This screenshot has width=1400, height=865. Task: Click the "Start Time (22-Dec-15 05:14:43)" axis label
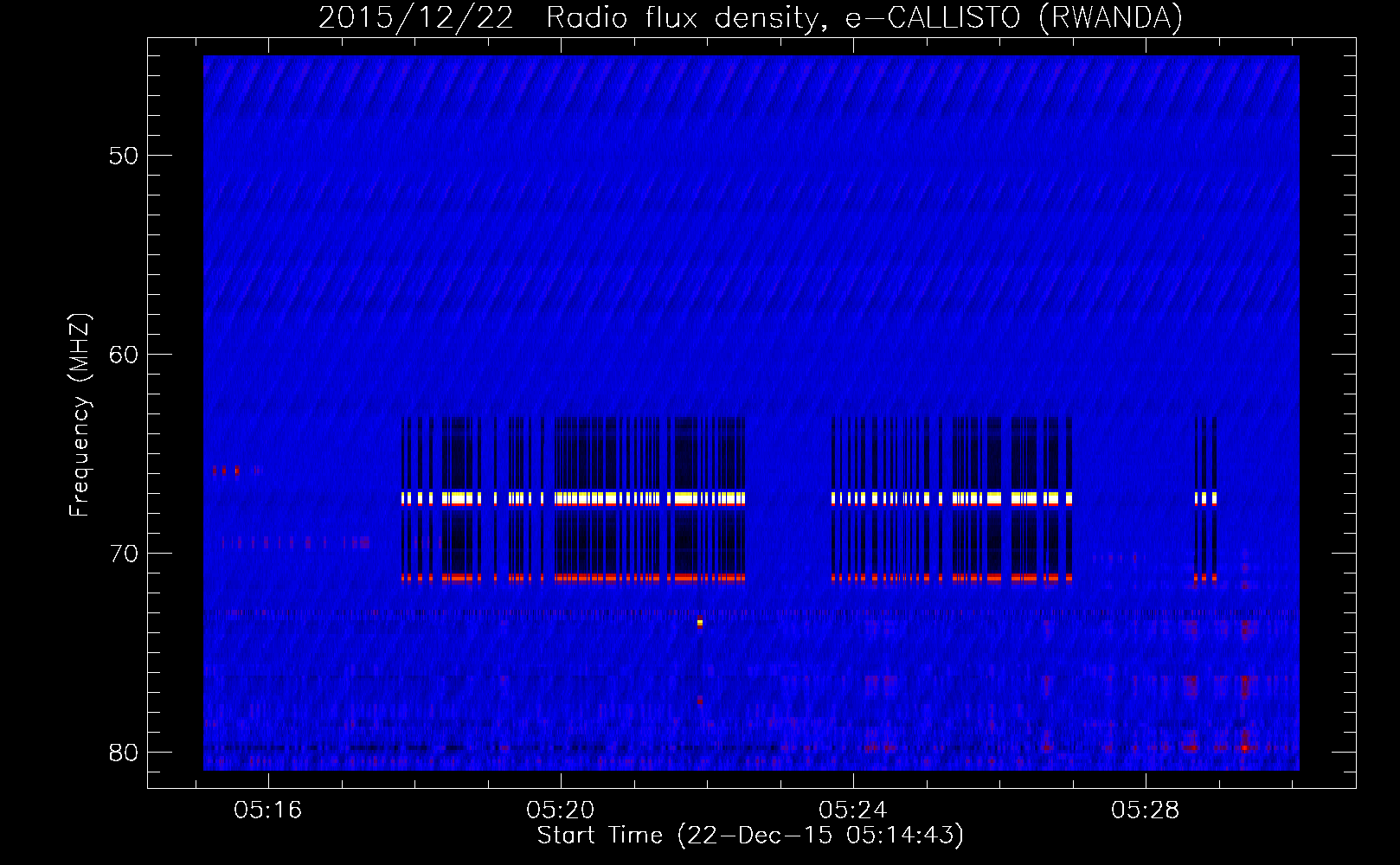pos(750,836)
